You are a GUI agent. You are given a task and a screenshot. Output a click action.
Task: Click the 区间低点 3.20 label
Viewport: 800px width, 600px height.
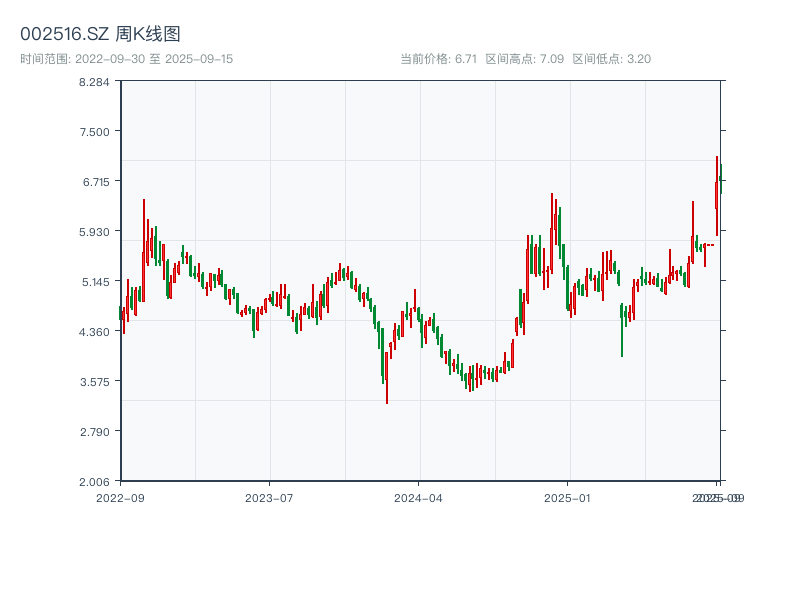[x=611, y=59]
